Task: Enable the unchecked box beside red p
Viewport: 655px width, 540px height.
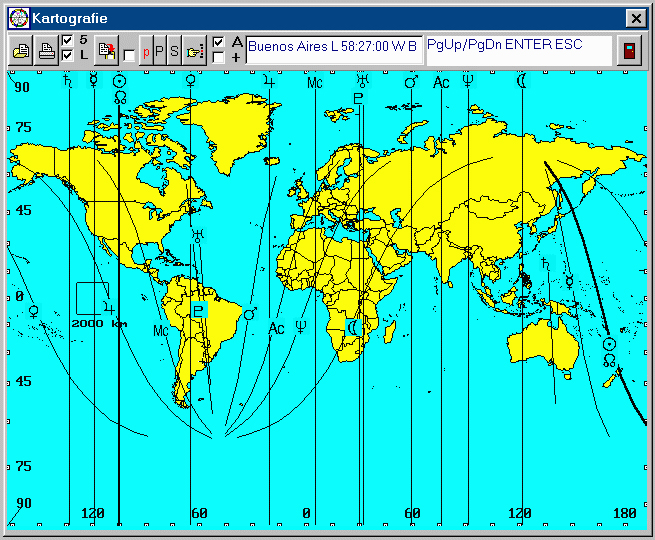Action: tap(129, 56)
